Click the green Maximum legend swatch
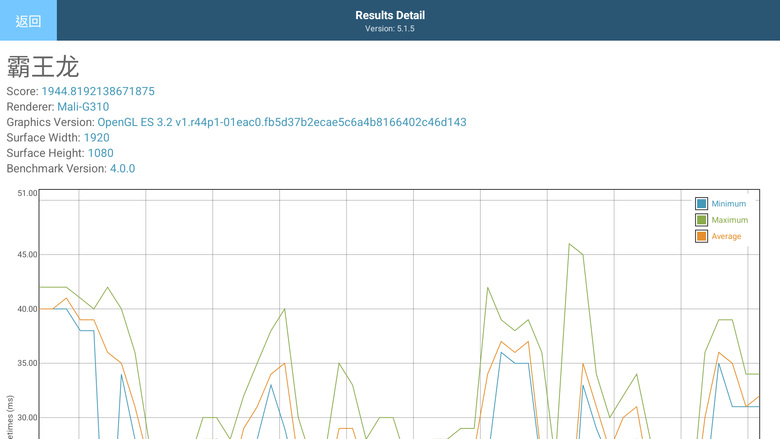Screen dimensions: 780x439 (x=701, y=220)
